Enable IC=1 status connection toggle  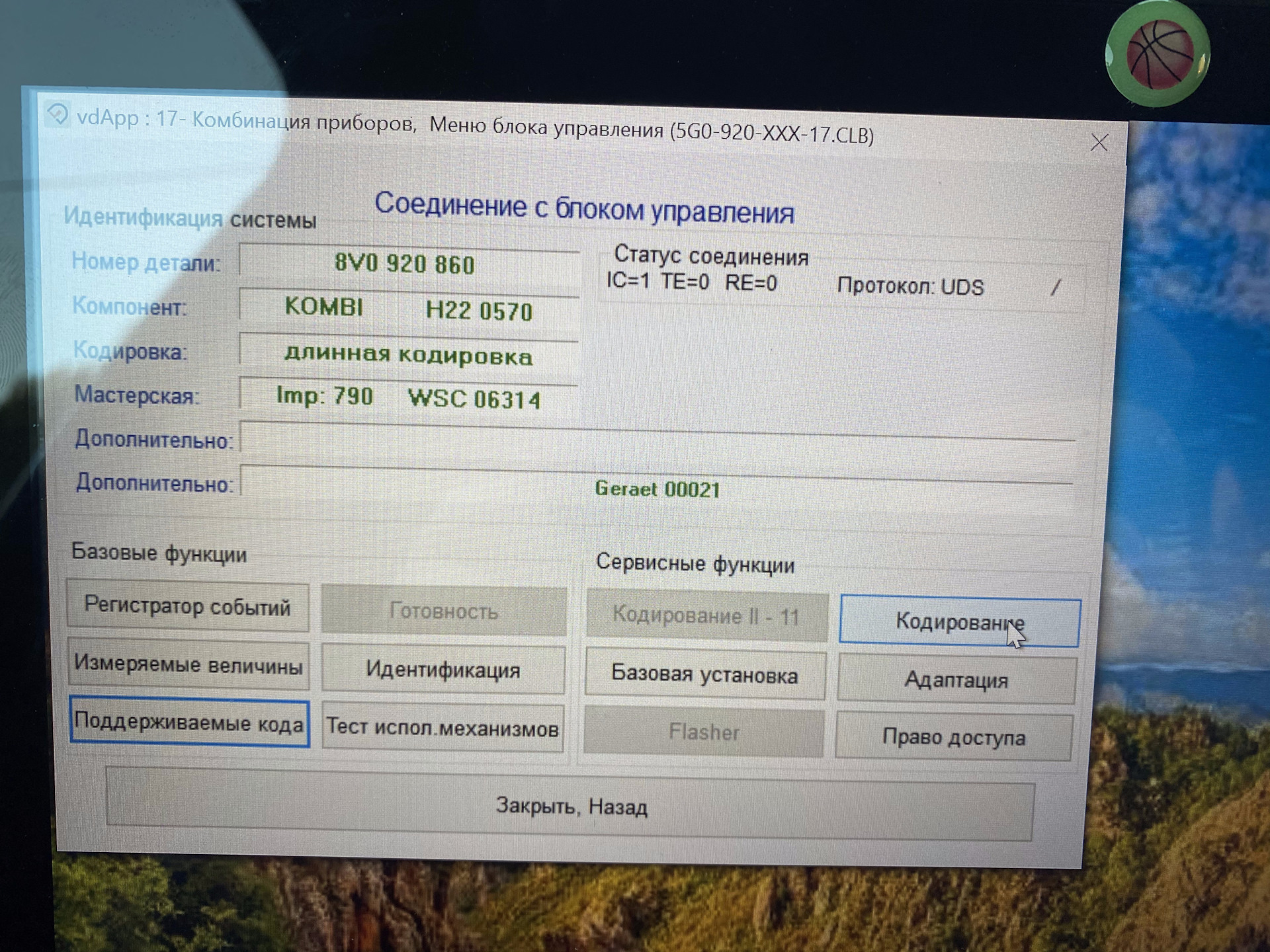[x=620, y=280]
